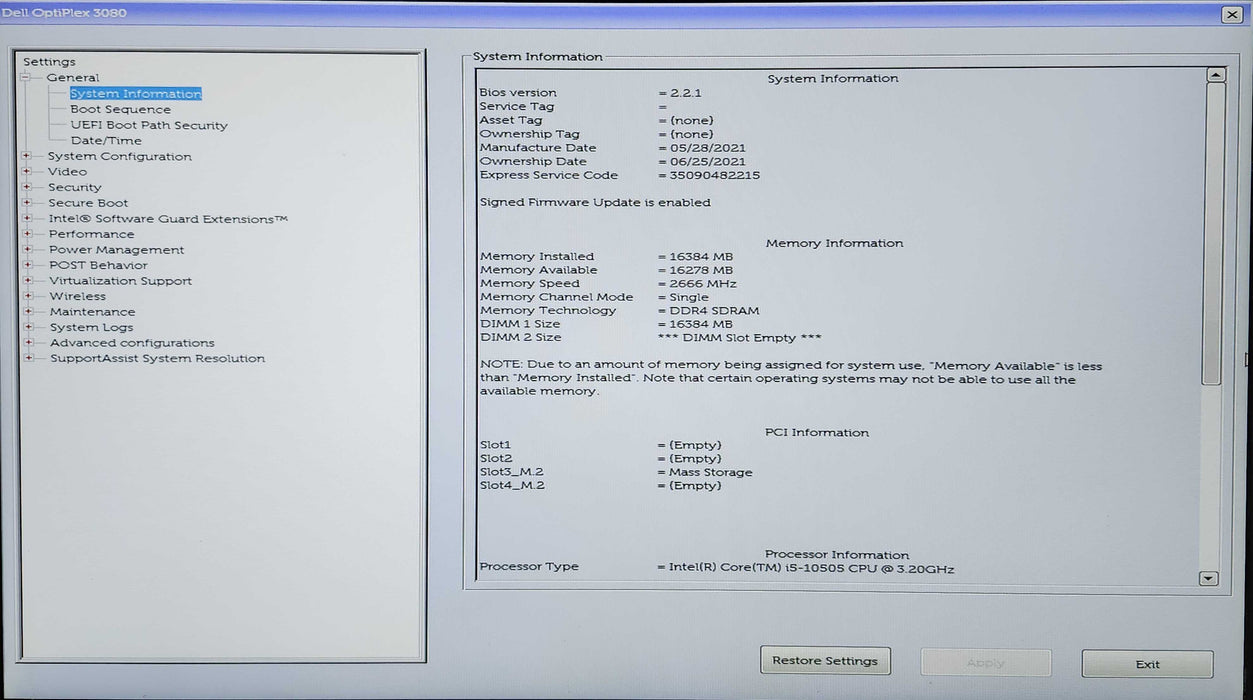
Task: Expand the Security node
Action: coord(27,187)
